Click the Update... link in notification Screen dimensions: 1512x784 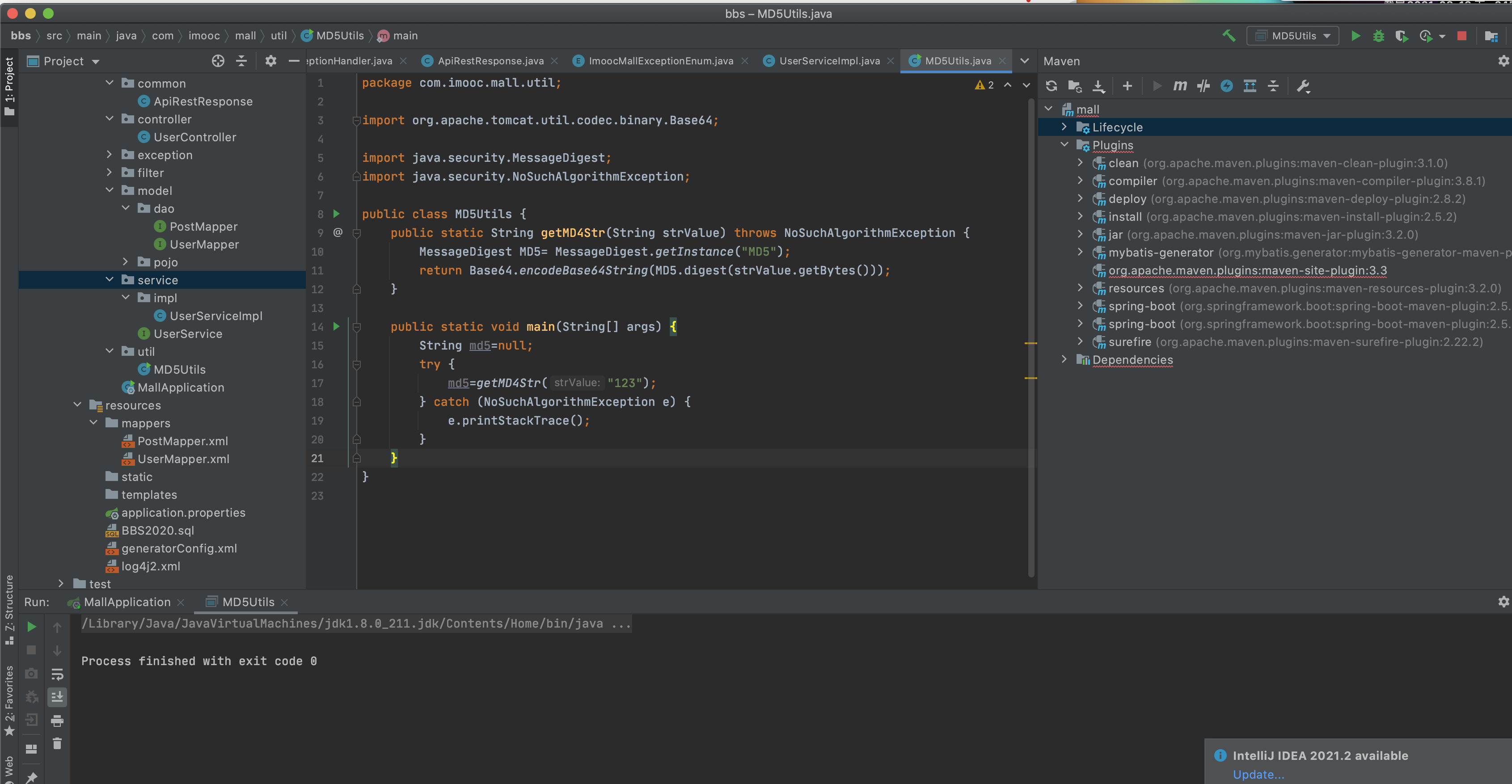(x=1258, y=774)
